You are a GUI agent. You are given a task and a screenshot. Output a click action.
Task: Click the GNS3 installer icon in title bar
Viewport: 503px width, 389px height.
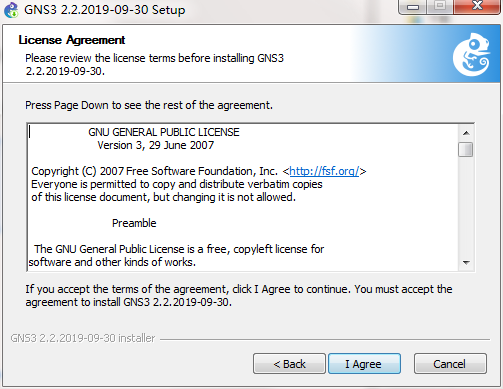point(11,10)
